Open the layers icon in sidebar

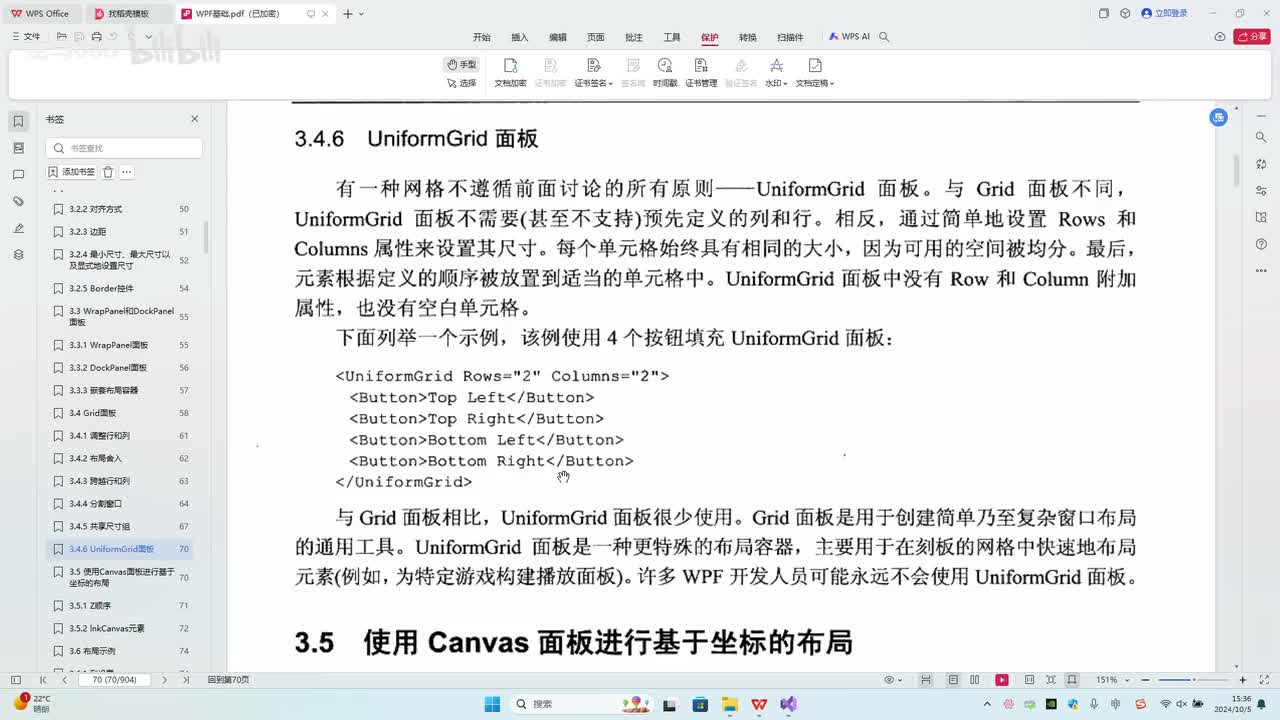click(18, 255)
